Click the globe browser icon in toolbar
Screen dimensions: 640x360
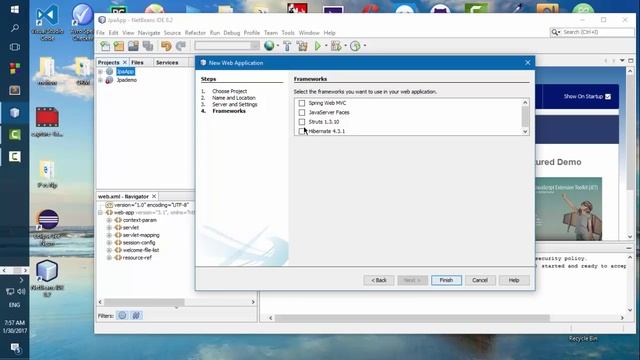pos(269,46)
